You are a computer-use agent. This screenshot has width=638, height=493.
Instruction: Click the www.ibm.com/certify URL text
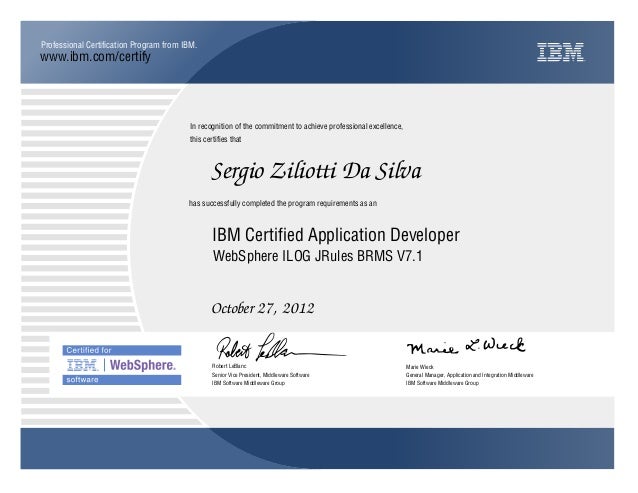coord(95,57)
